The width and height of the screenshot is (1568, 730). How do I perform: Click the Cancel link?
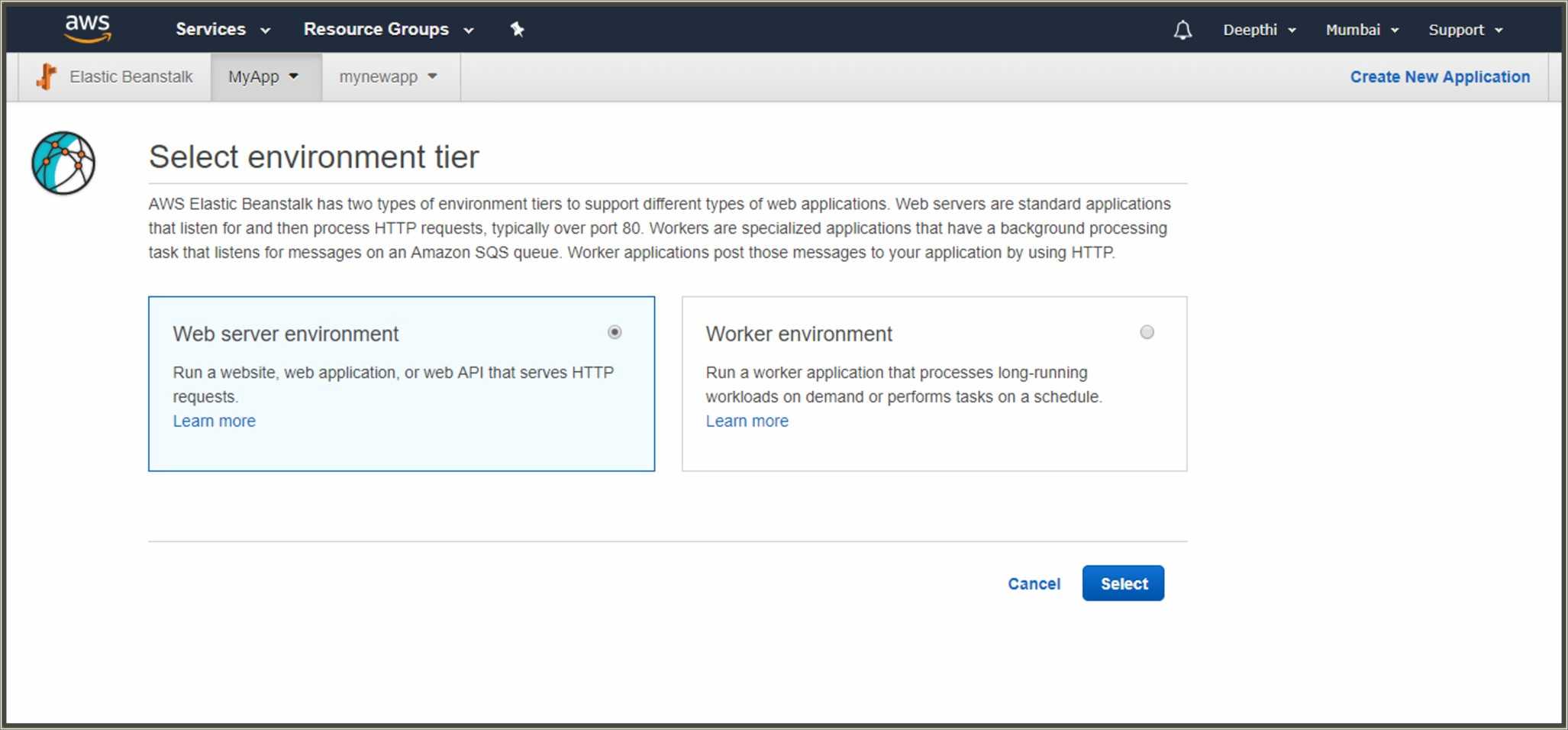[1034, 583]
